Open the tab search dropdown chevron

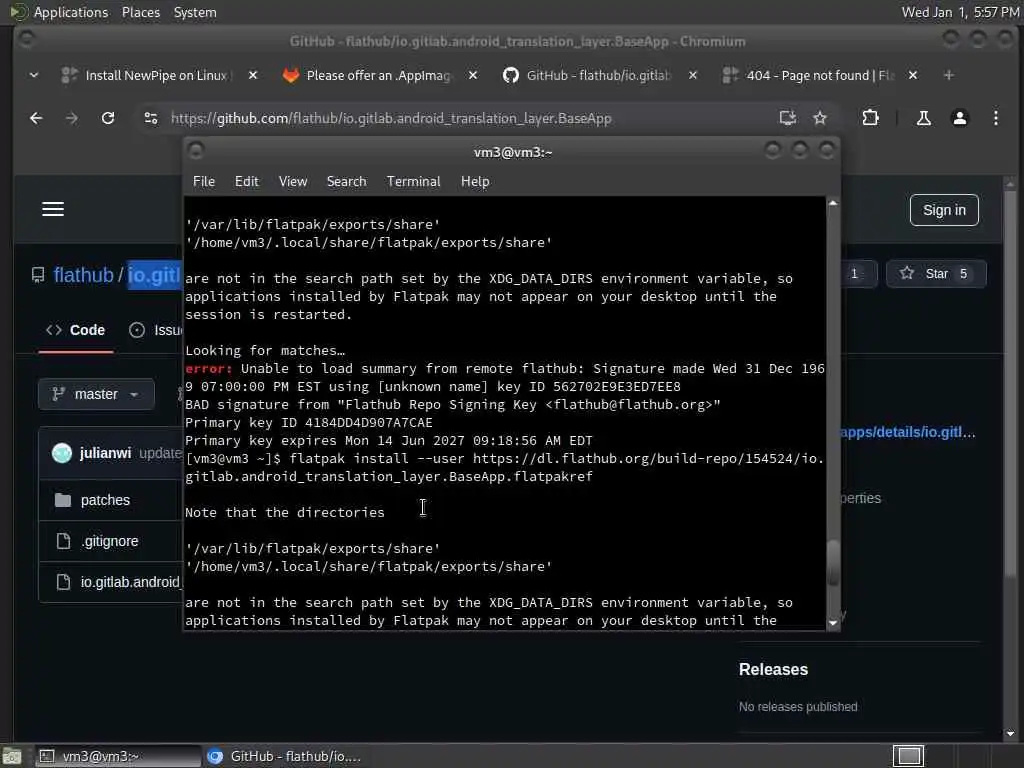[x=34, y=76]
